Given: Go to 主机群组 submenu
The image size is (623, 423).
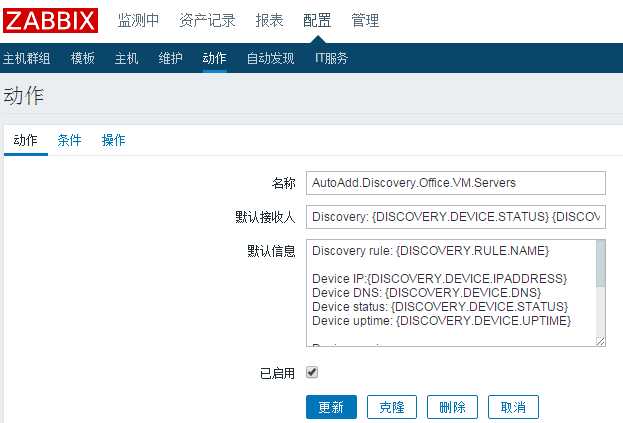Looking at the screenshot, I should [26, 58].
